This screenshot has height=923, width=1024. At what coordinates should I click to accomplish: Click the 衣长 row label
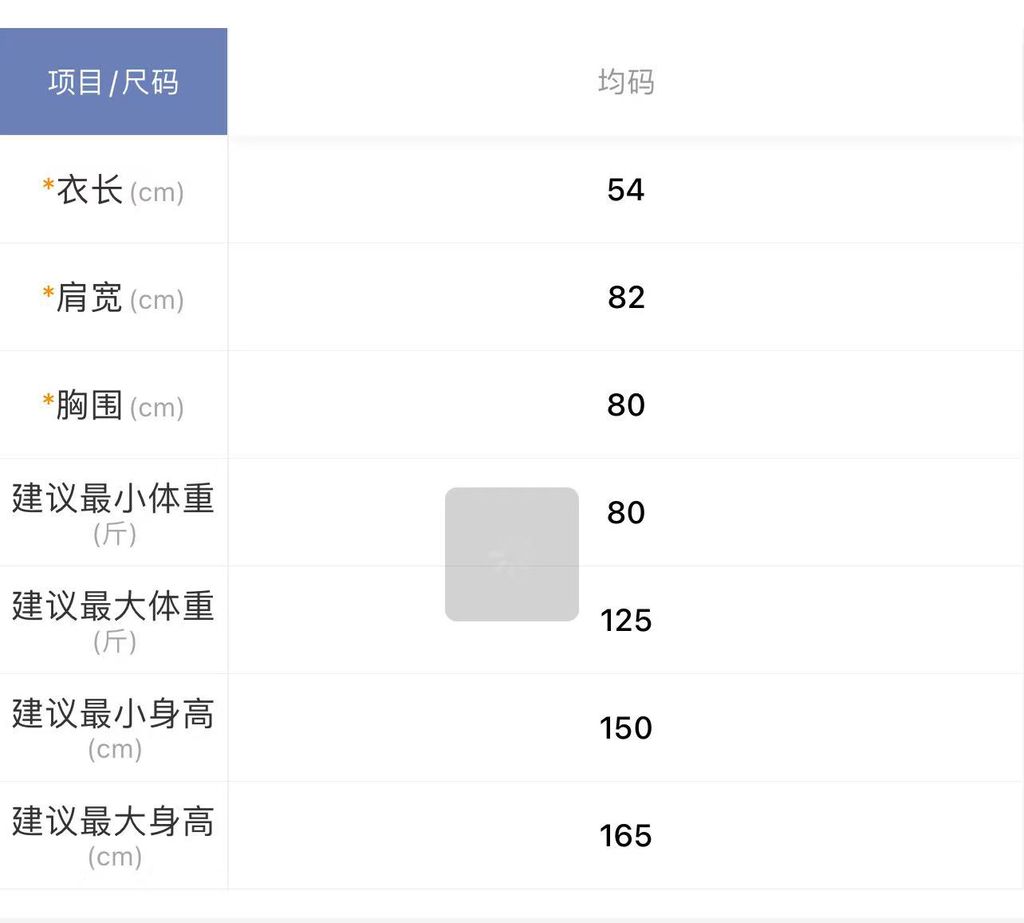(90, 190)
